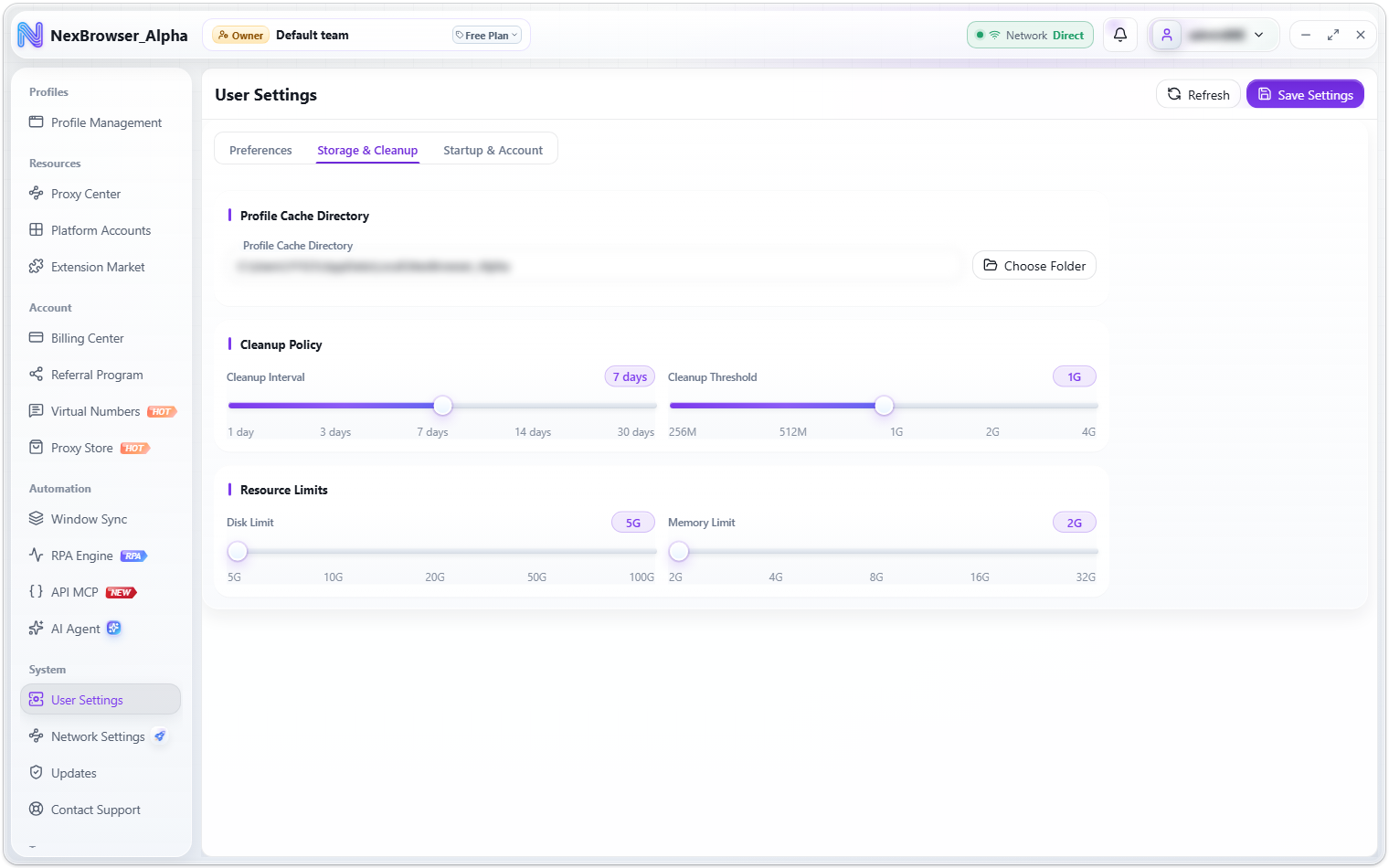The width and height of the screenshot is (1389, 868).
Task: Open Network Settings in sidebar
Action: [101, 736]
